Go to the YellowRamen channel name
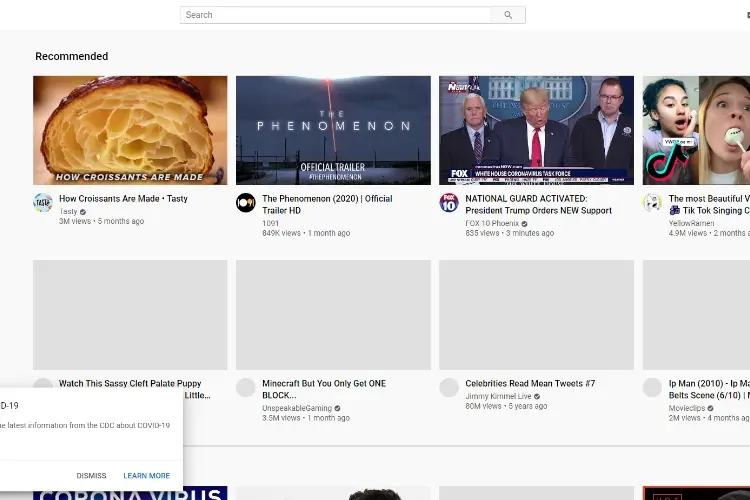 (691, 223)
